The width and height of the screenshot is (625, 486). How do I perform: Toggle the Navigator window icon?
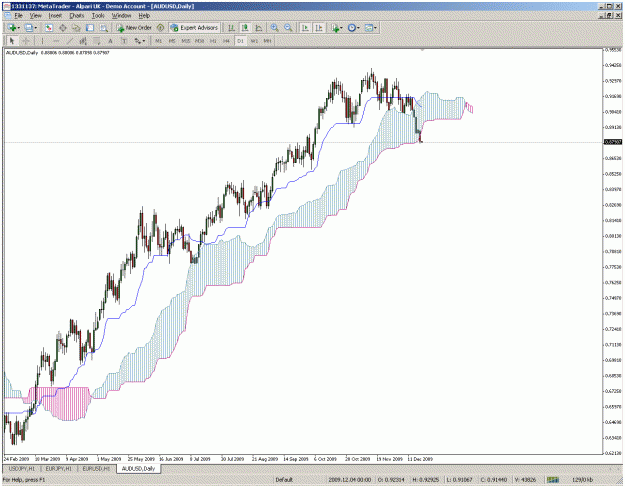[x=76, y=28]
